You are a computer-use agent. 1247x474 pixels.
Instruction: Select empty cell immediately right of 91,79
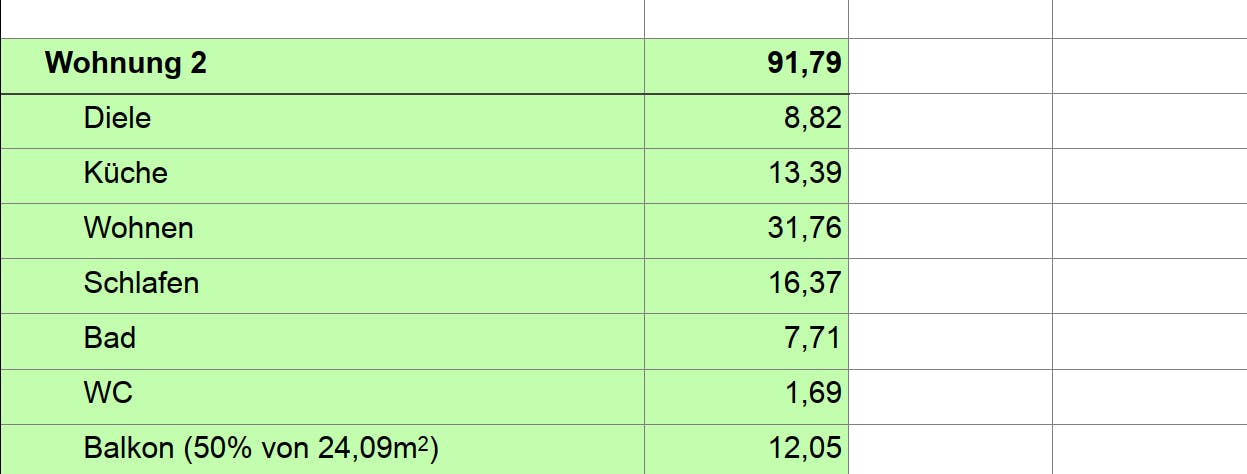point(950,65)
